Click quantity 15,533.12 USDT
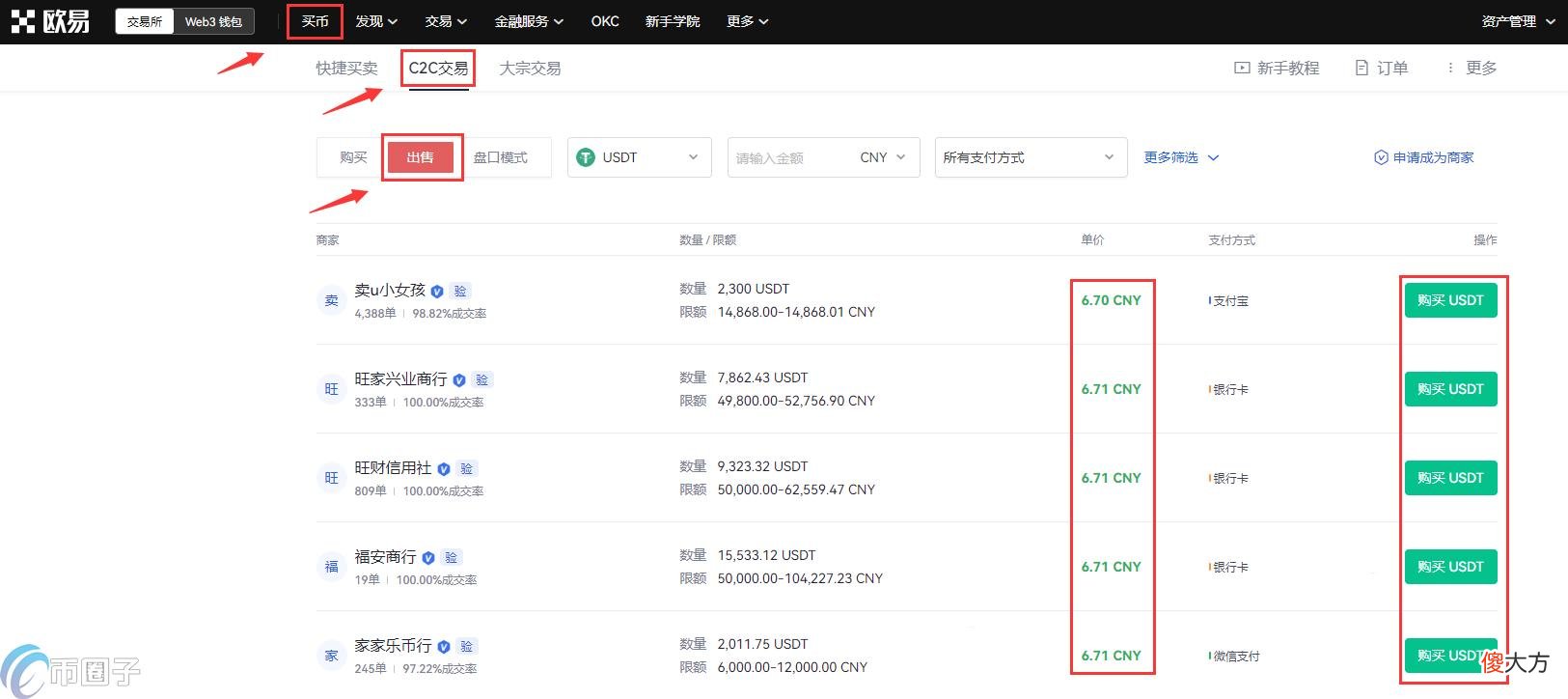 click(x=766, y=555)
